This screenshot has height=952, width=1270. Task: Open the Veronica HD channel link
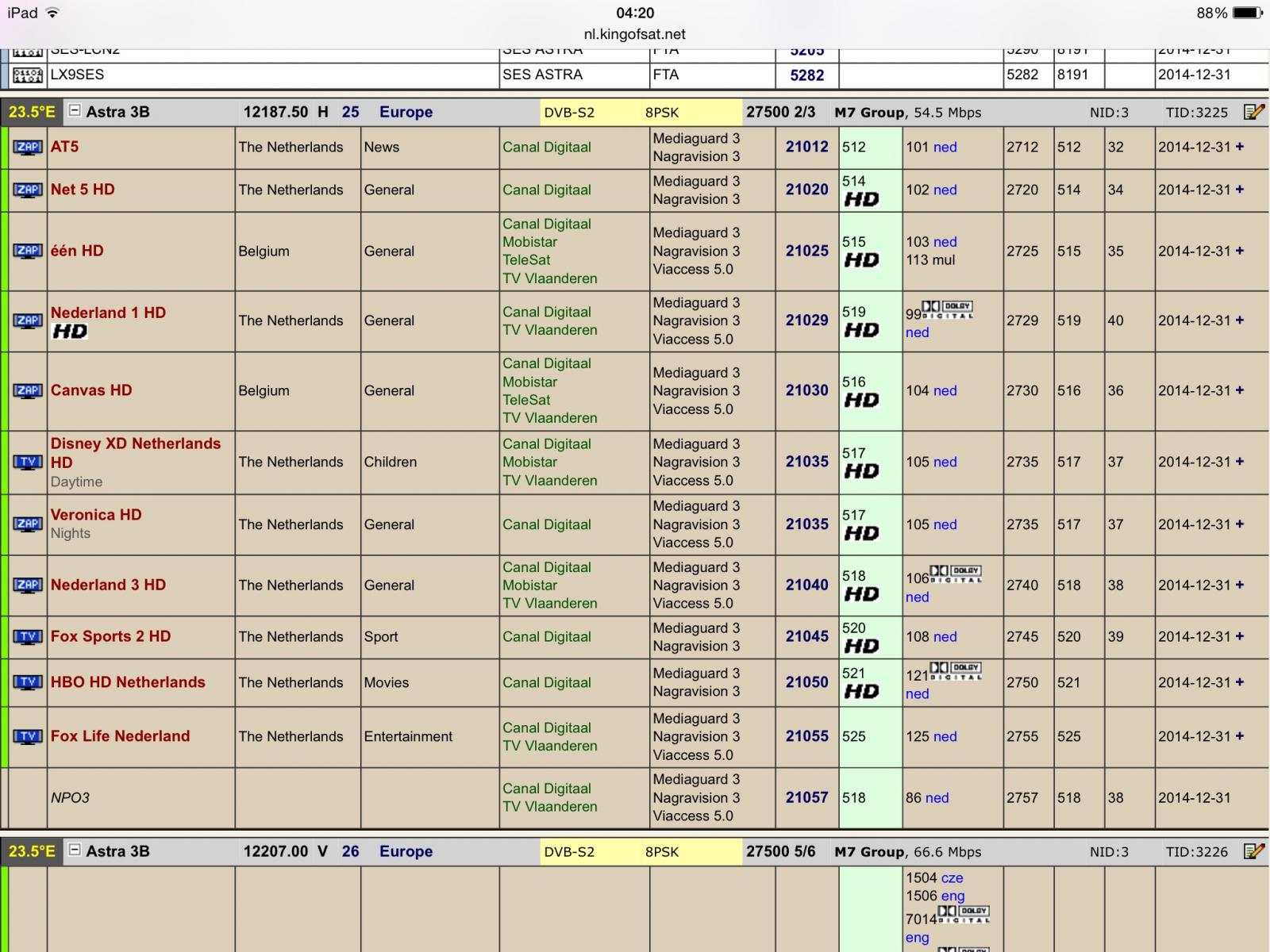point(96,515)
